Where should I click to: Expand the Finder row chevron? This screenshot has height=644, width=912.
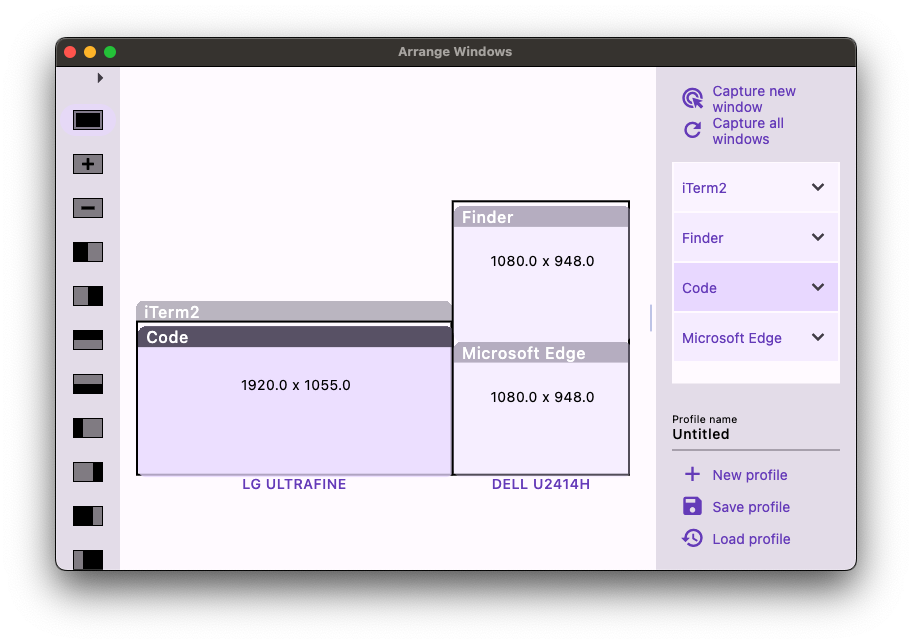(x=818, y=237)
